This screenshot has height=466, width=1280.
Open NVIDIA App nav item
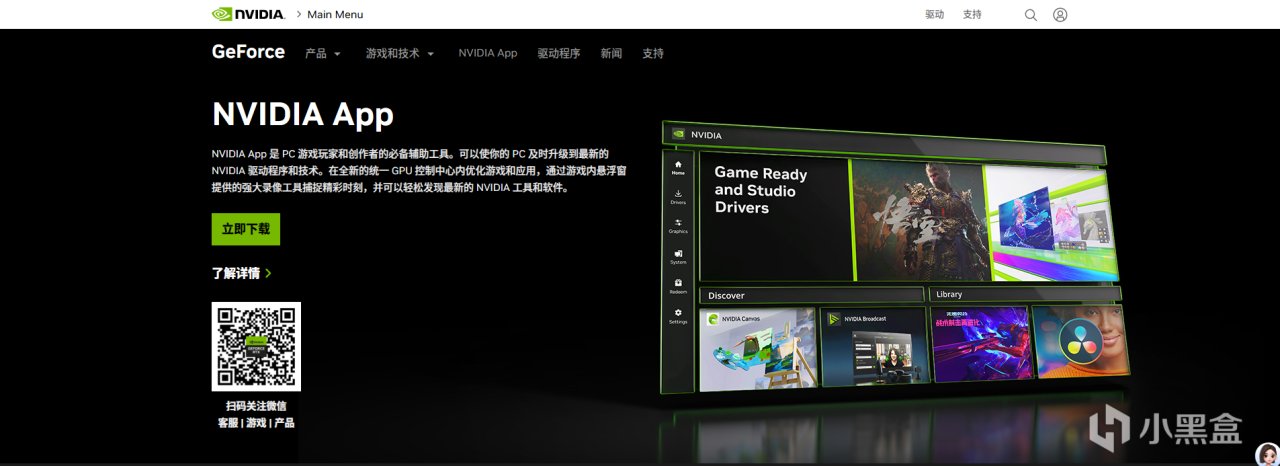(488, 53)
